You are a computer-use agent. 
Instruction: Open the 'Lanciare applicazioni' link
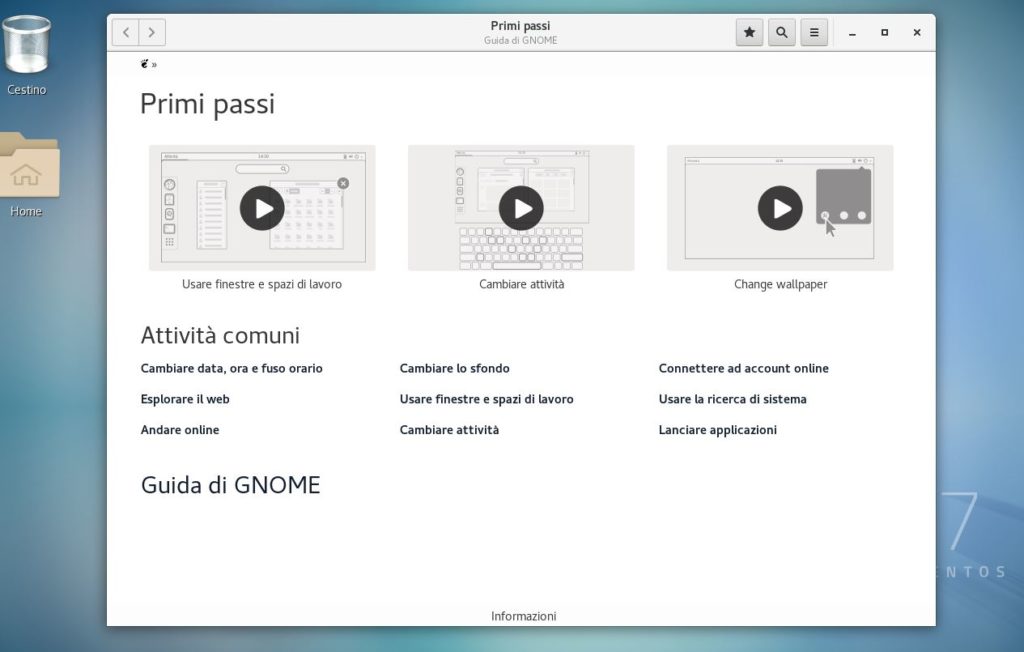(718, 430)
